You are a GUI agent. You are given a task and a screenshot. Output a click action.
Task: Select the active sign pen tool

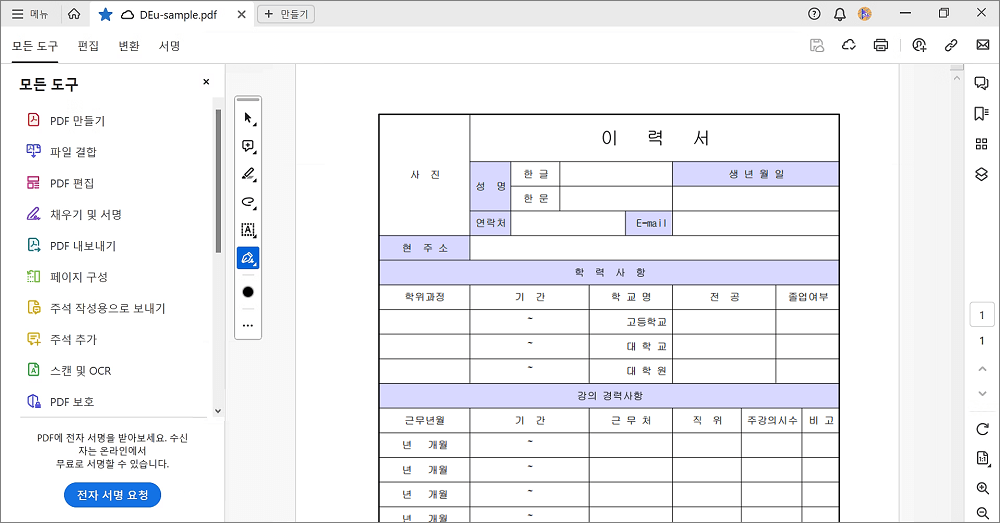pyautogui.click(x=248, y=258)
